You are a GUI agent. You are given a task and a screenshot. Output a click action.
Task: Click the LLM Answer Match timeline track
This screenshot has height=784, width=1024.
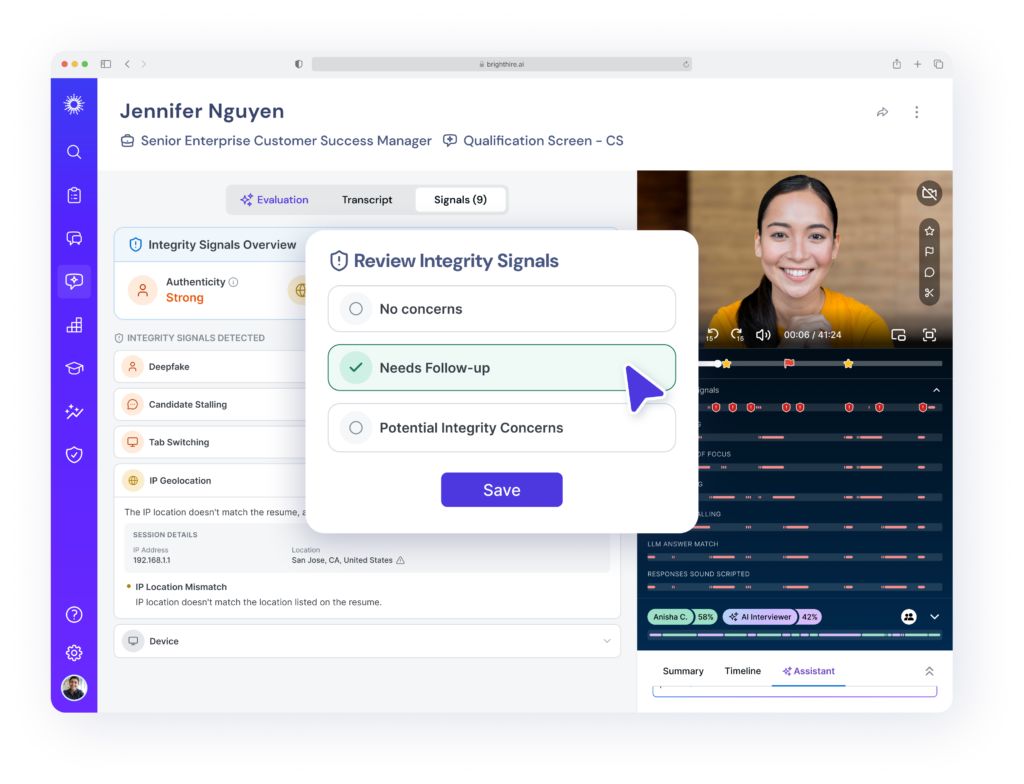coord(794,557)
